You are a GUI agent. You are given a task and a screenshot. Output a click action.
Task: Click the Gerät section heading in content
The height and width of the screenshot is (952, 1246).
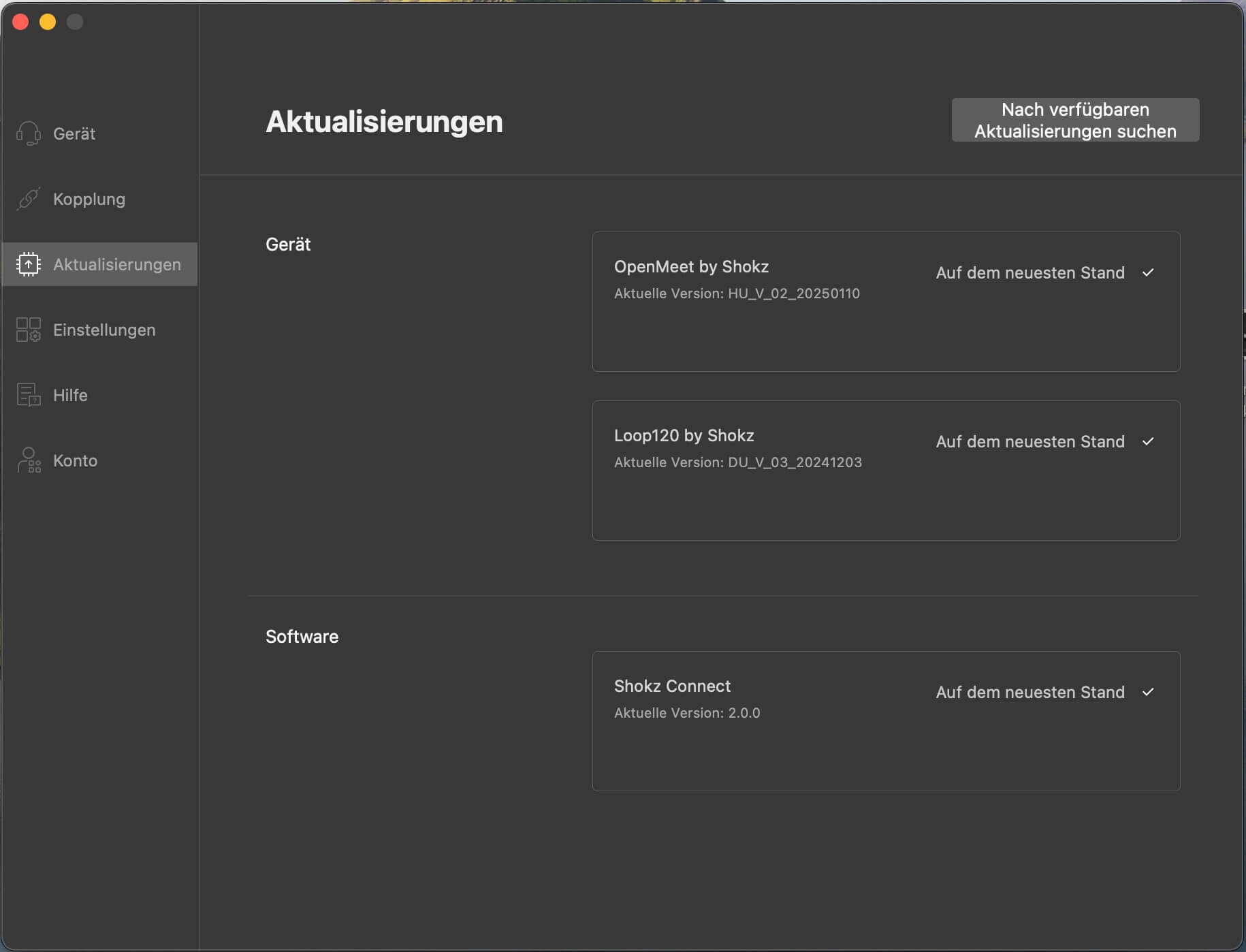tap(288, 244)
